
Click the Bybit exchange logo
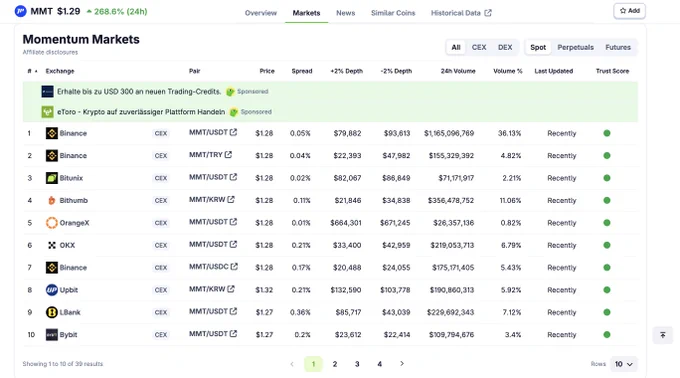coord(52,335)
